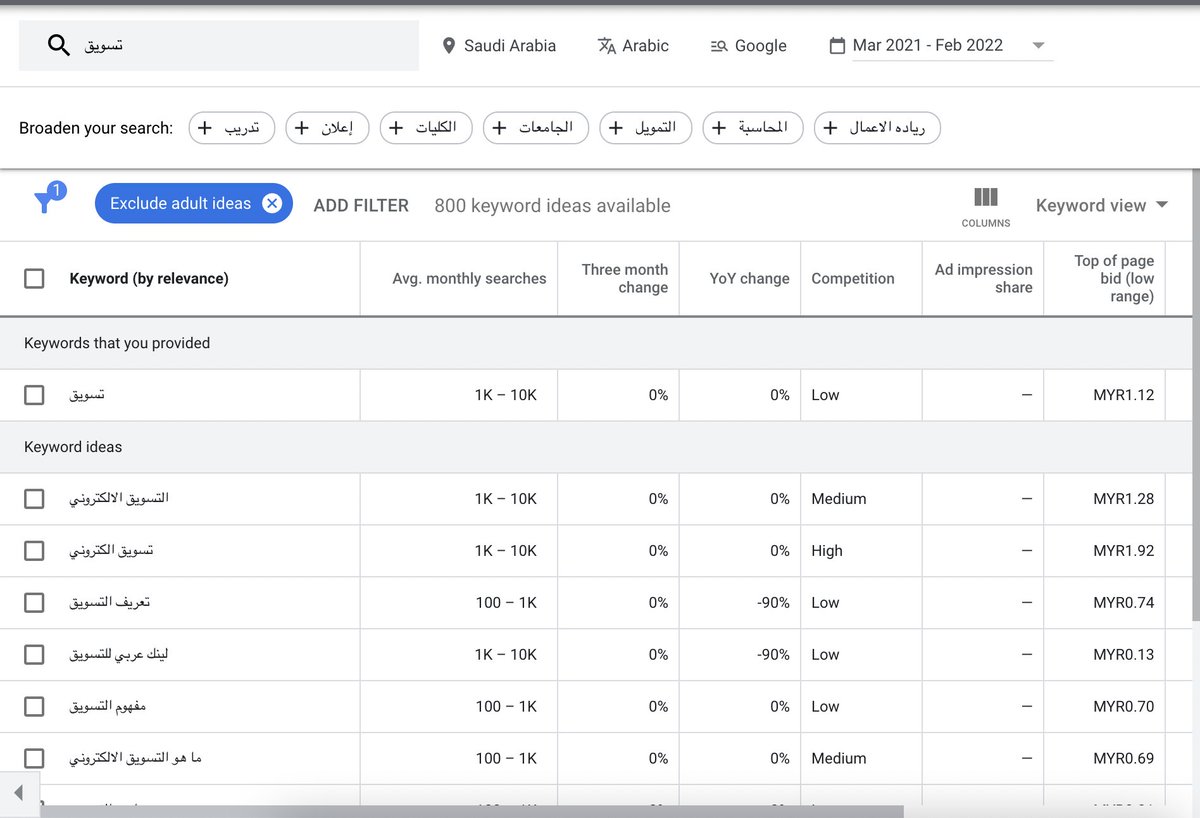Check the لينك عربي للتسويق keyword row

(x=34, y=655)
